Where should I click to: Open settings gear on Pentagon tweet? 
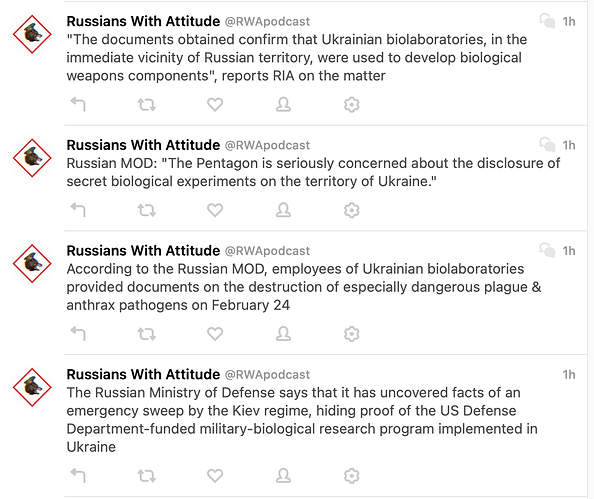[x=352, y=210]
